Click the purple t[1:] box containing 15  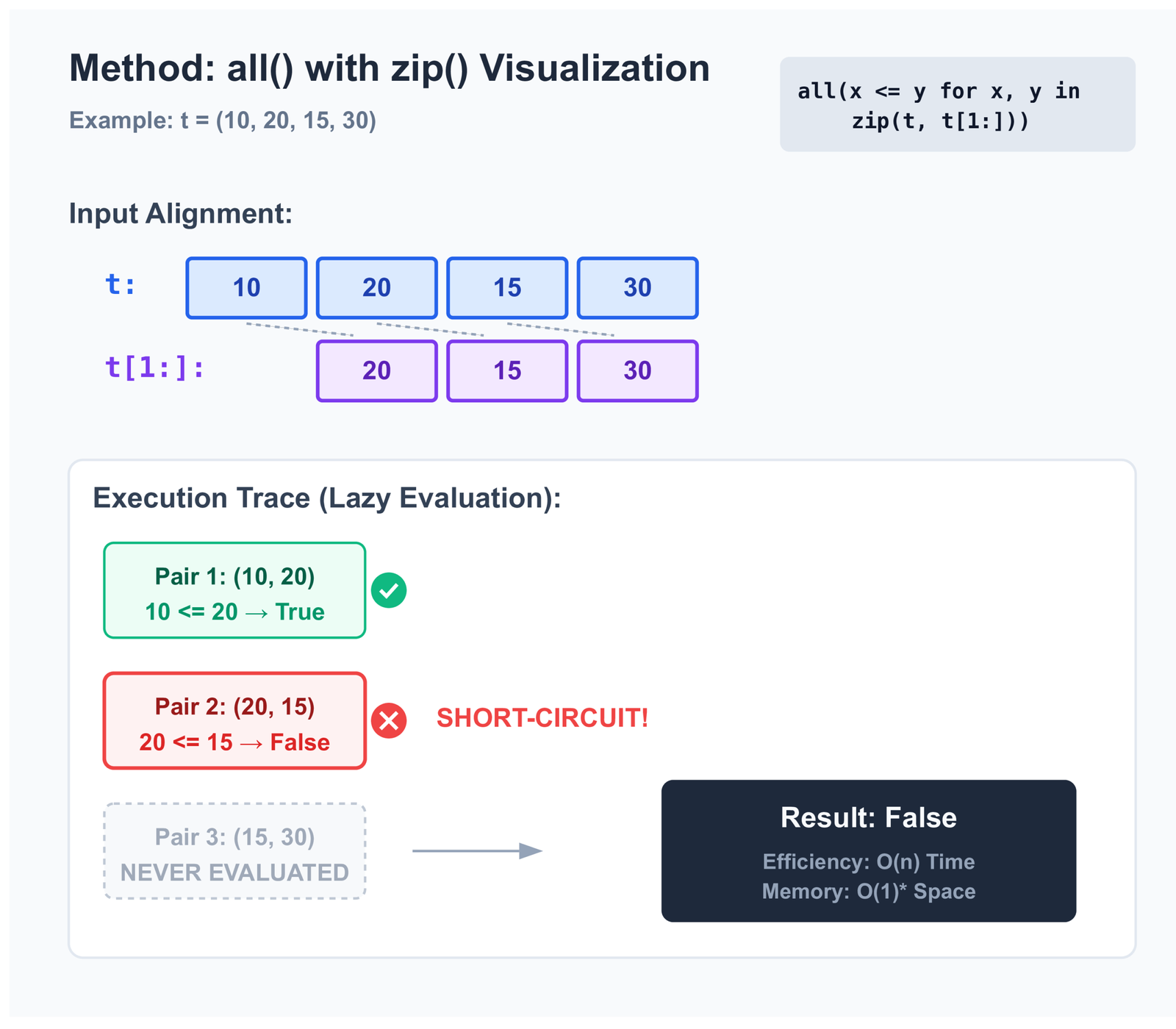pos(507,370)
